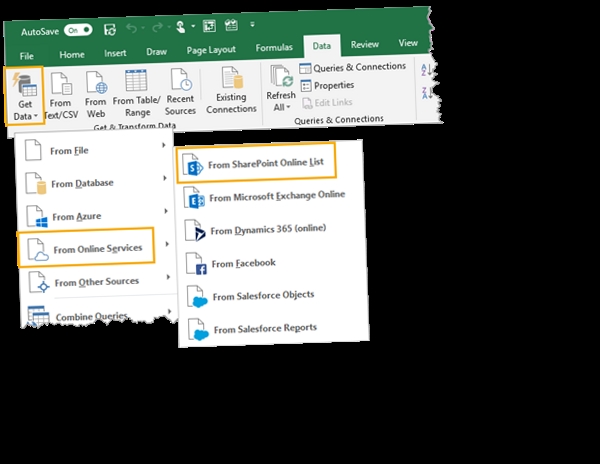Click the Facebook logo icon
Screen dimensions: 600x464
pos(201,269)
